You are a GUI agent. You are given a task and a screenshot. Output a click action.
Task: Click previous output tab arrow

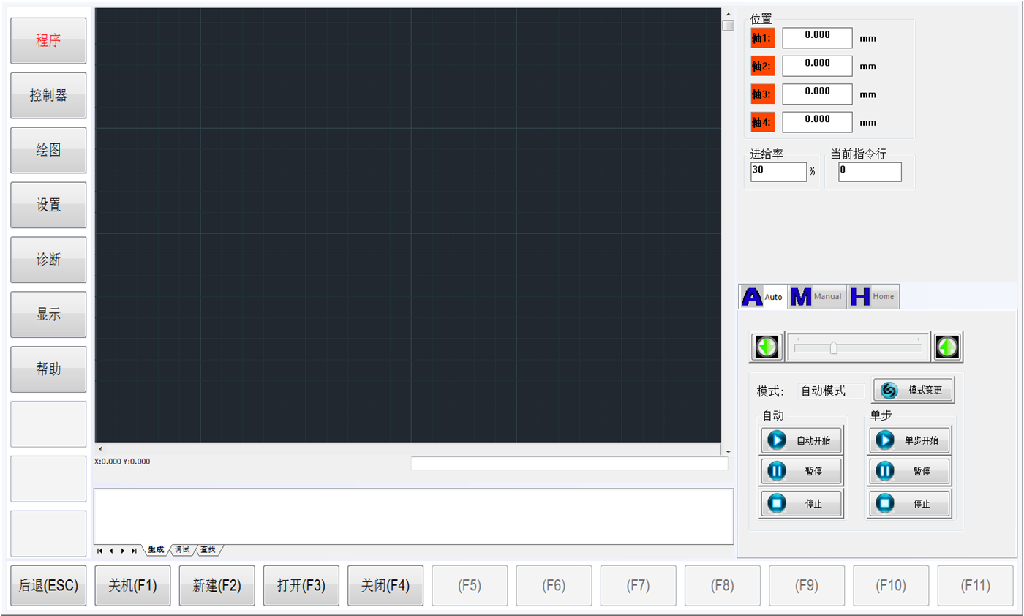[x=111, y=551]
